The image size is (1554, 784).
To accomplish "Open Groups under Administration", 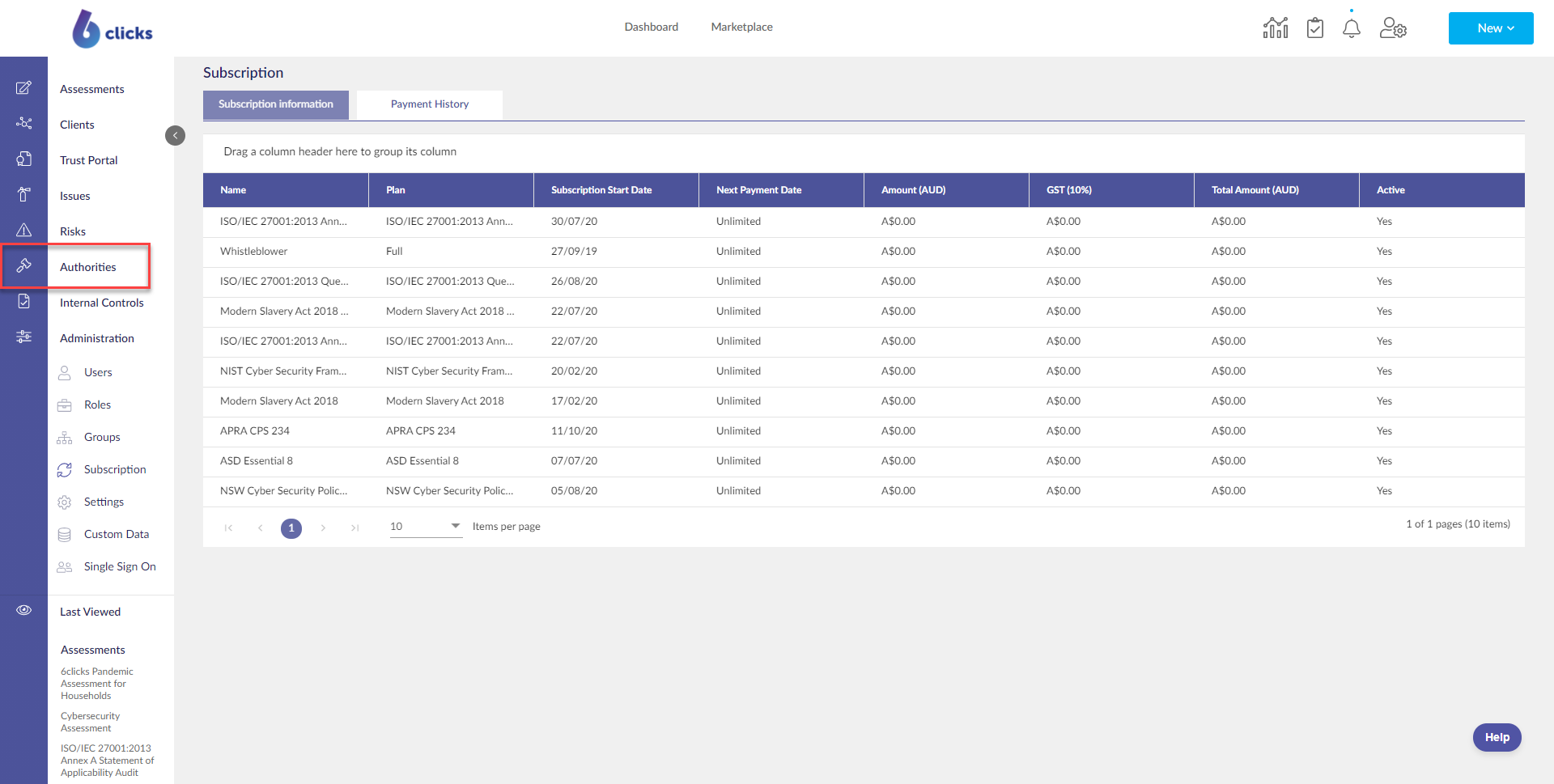I will [102, 437].
